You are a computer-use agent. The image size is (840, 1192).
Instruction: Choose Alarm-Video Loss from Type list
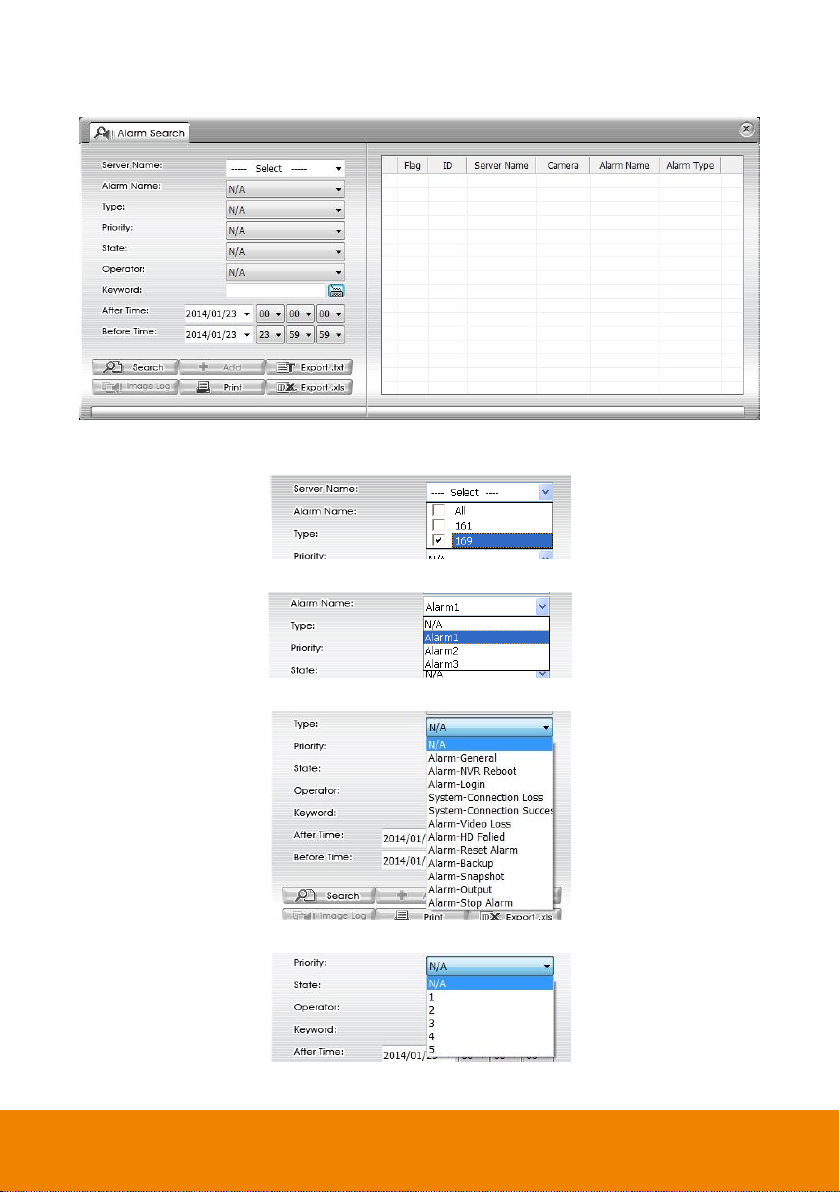pyautogui.click(x=490, y=823)
